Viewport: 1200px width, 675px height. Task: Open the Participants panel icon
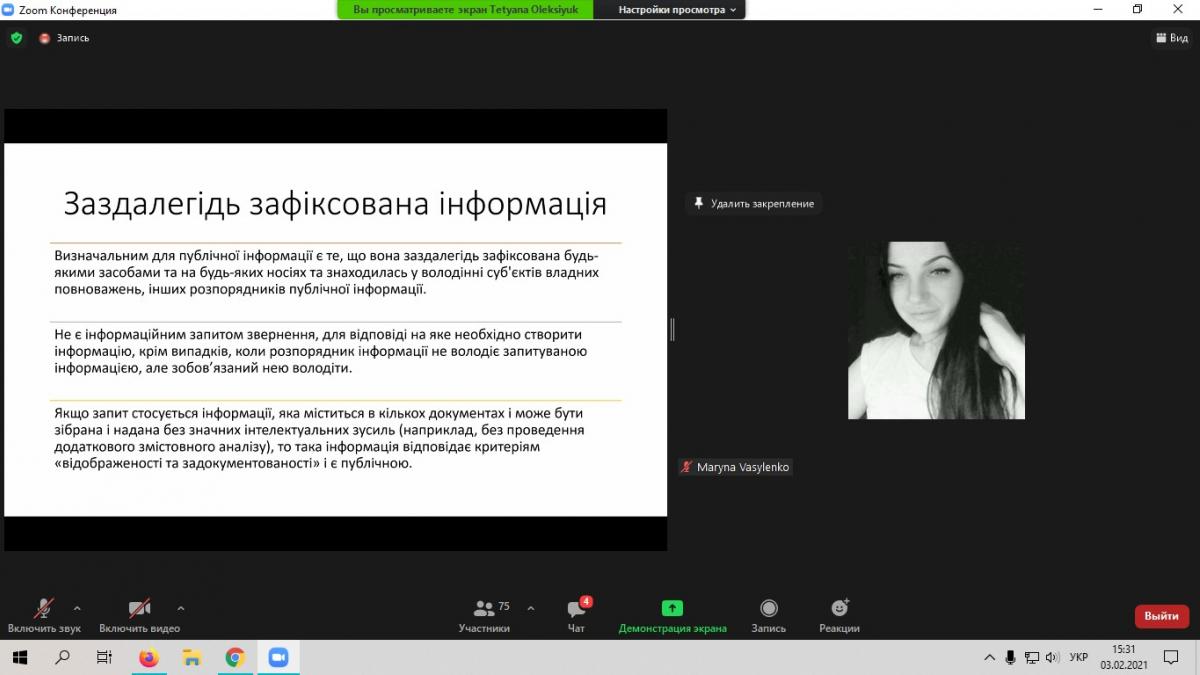coord(484,608)
